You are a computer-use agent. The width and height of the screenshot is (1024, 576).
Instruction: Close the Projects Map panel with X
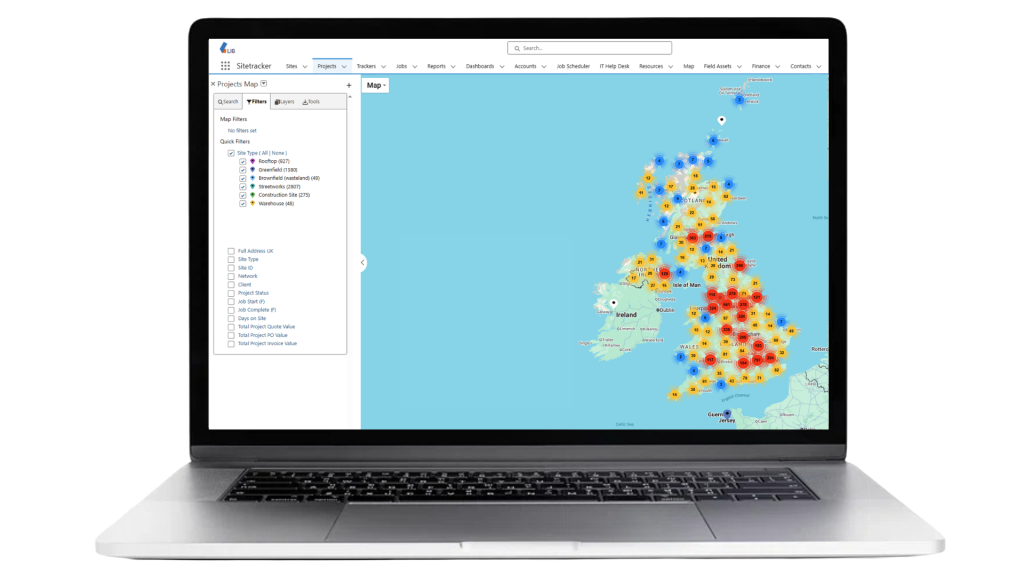(x=213, y=84)
